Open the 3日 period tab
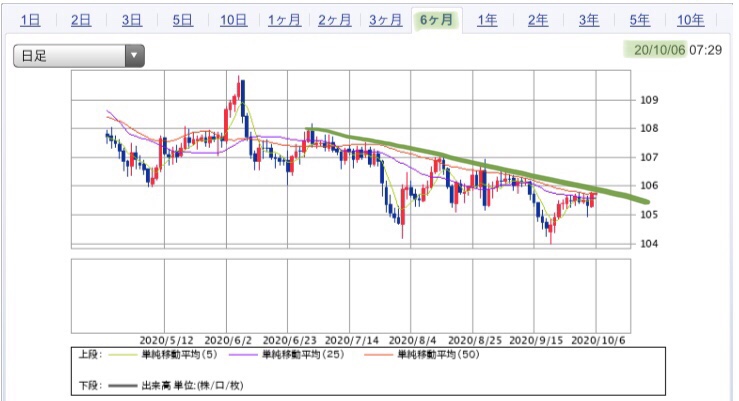 pyautogui.click(x=132, y=20)
